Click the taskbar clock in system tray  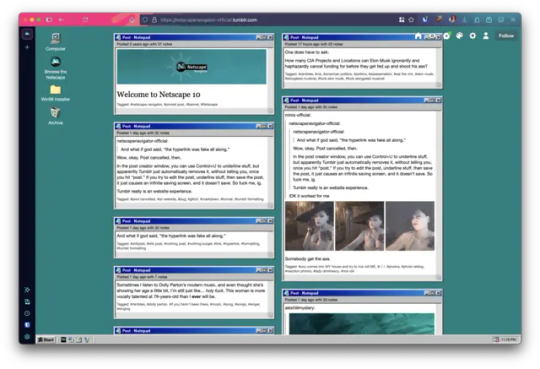tap(508, 340)
